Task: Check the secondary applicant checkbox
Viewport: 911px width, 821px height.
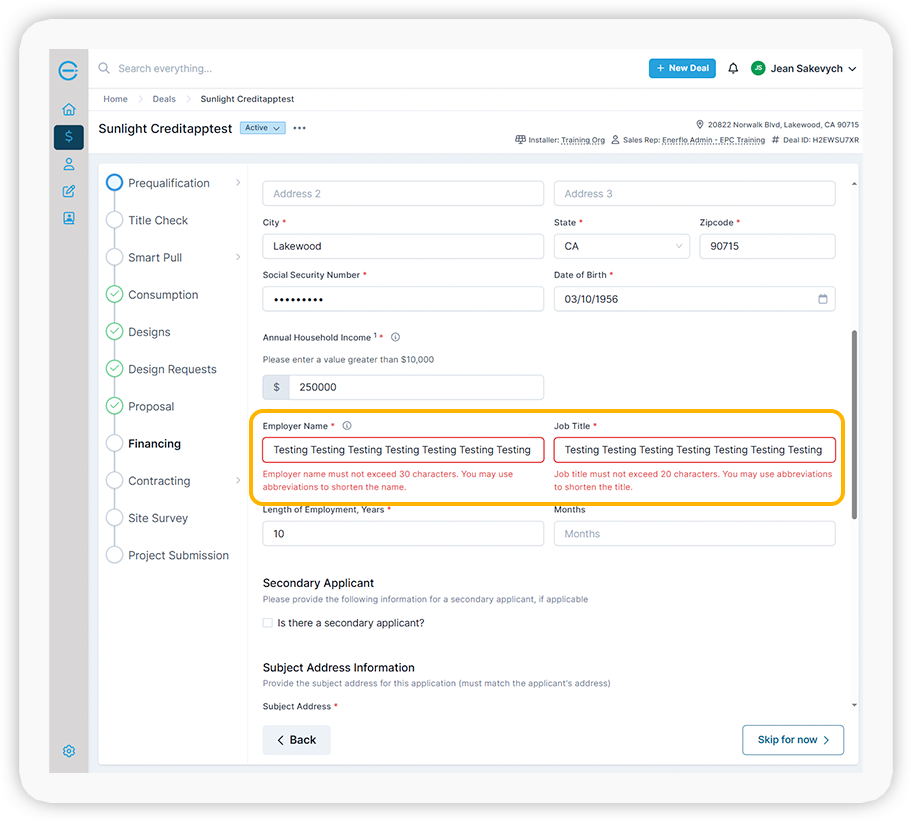Action: 268,622
